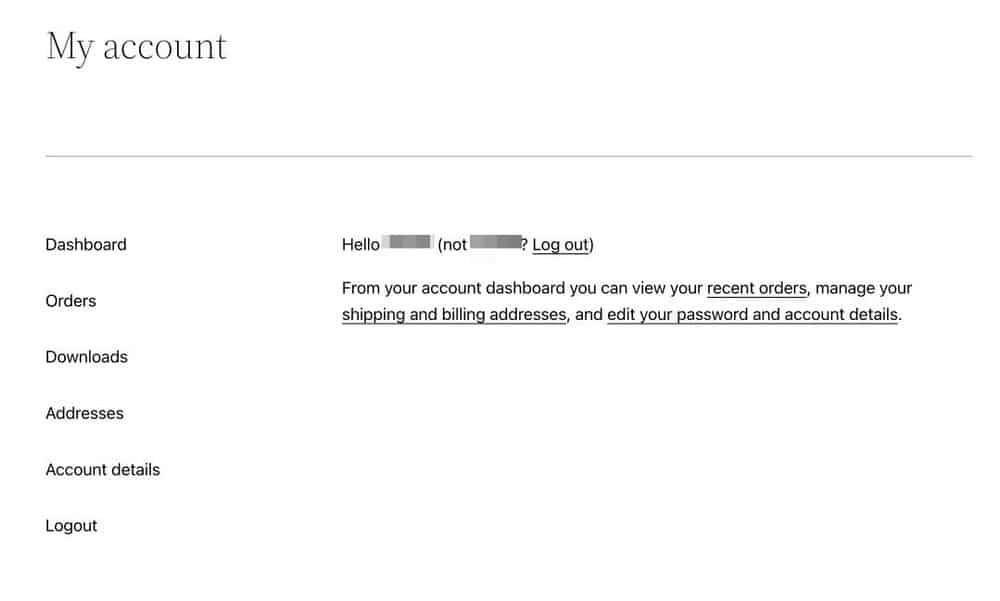Viewport: 1000px width, 601px height.
Task: Follow the 'recent orders' link
Action: tap(757, 288)
